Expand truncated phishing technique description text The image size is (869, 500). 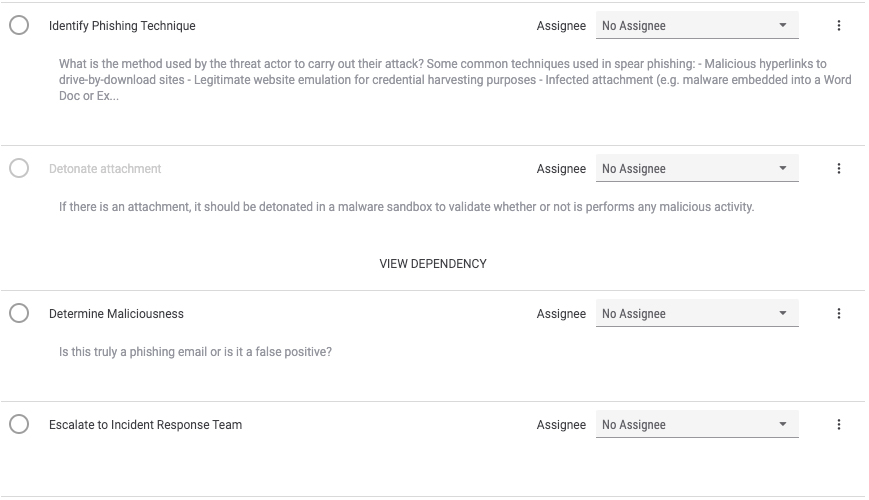(x=455, y=80)
